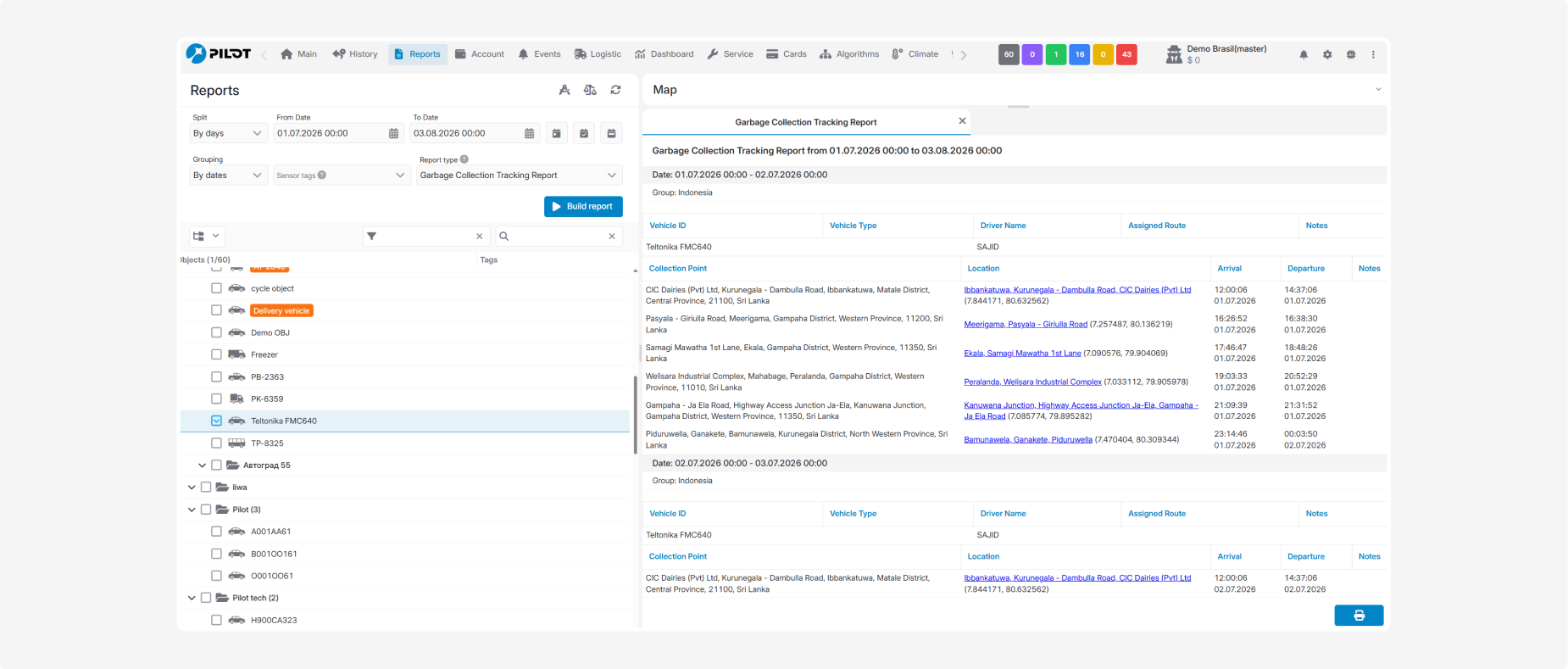Click the Sensor tags help icon
Screen dimensions: 1568x669
[x=322, y=176]
